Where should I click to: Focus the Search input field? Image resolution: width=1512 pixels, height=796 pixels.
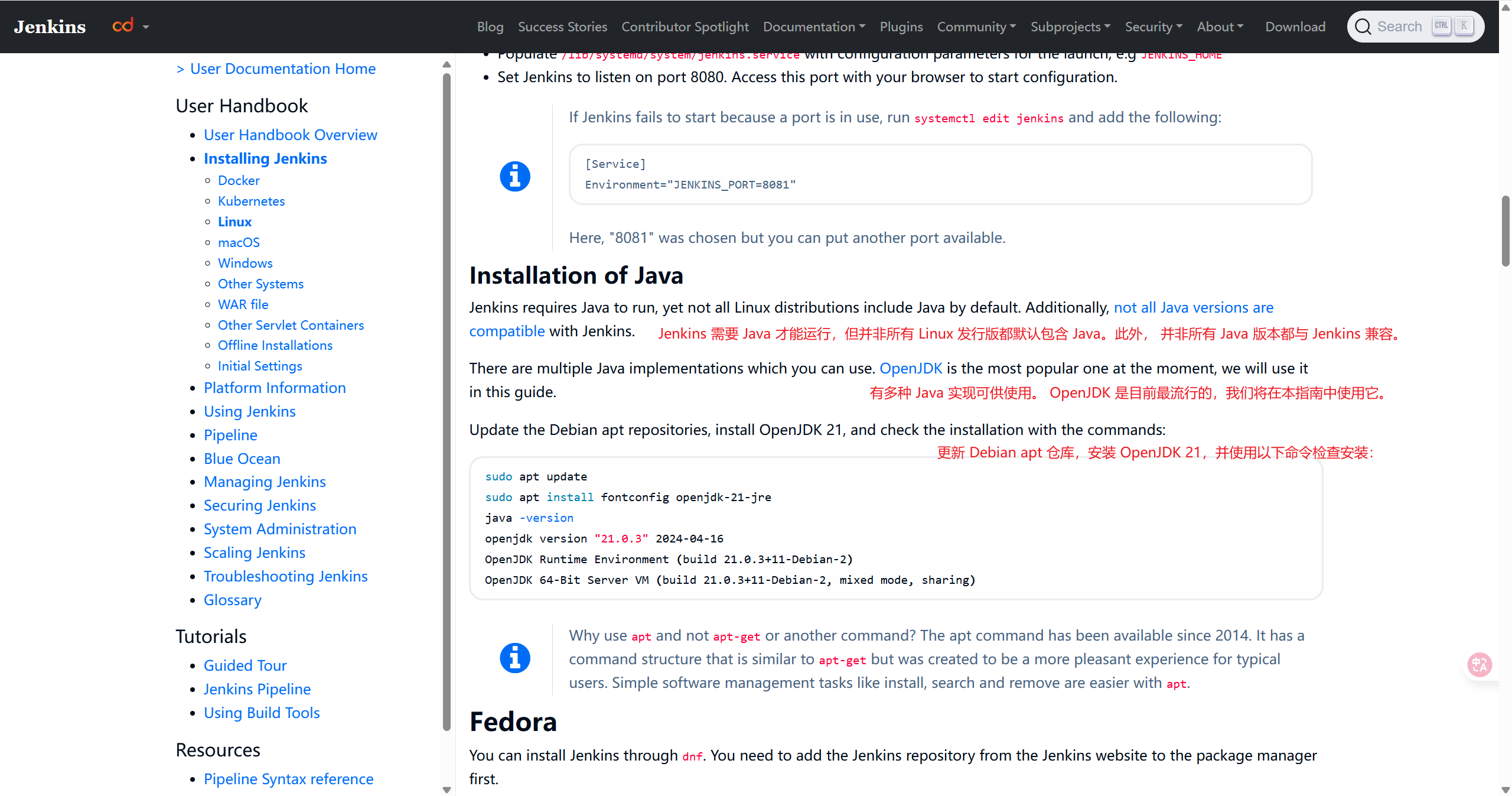pos(1399,27)
